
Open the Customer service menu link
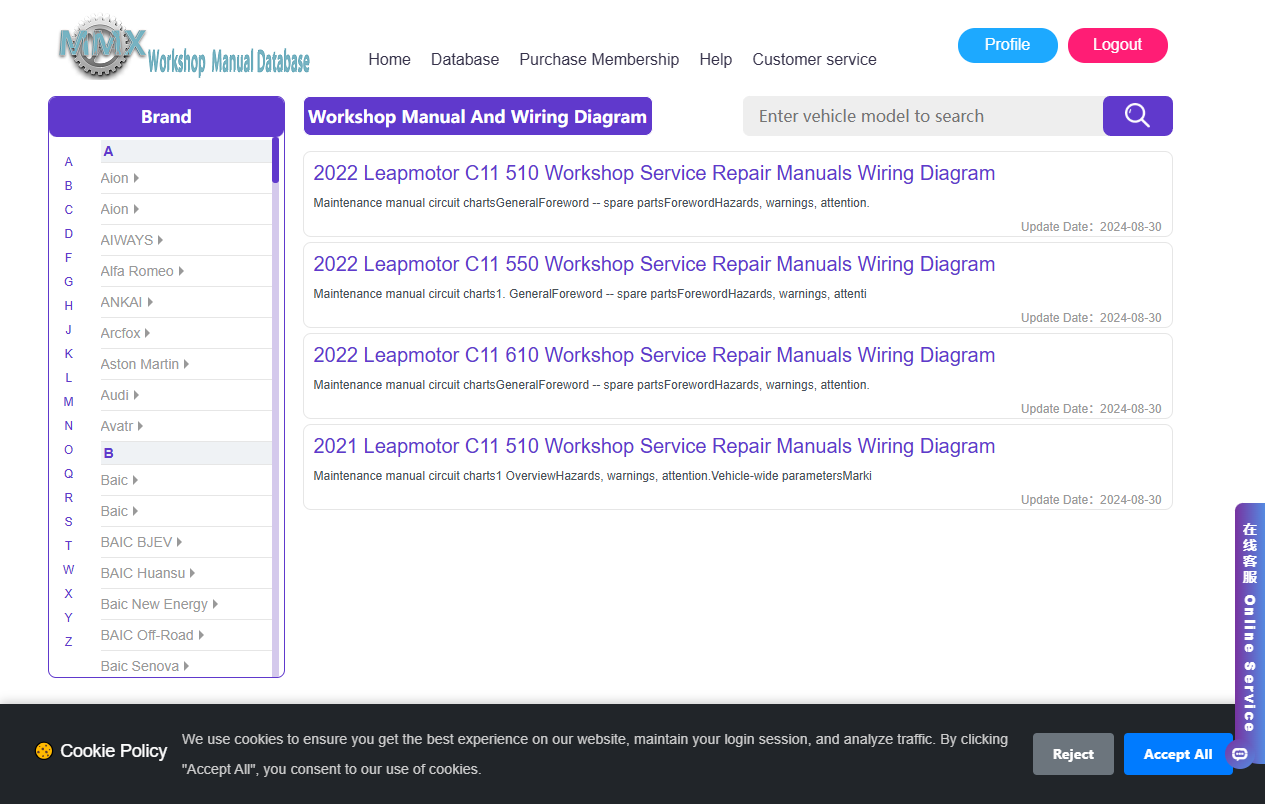pos(814,59)
